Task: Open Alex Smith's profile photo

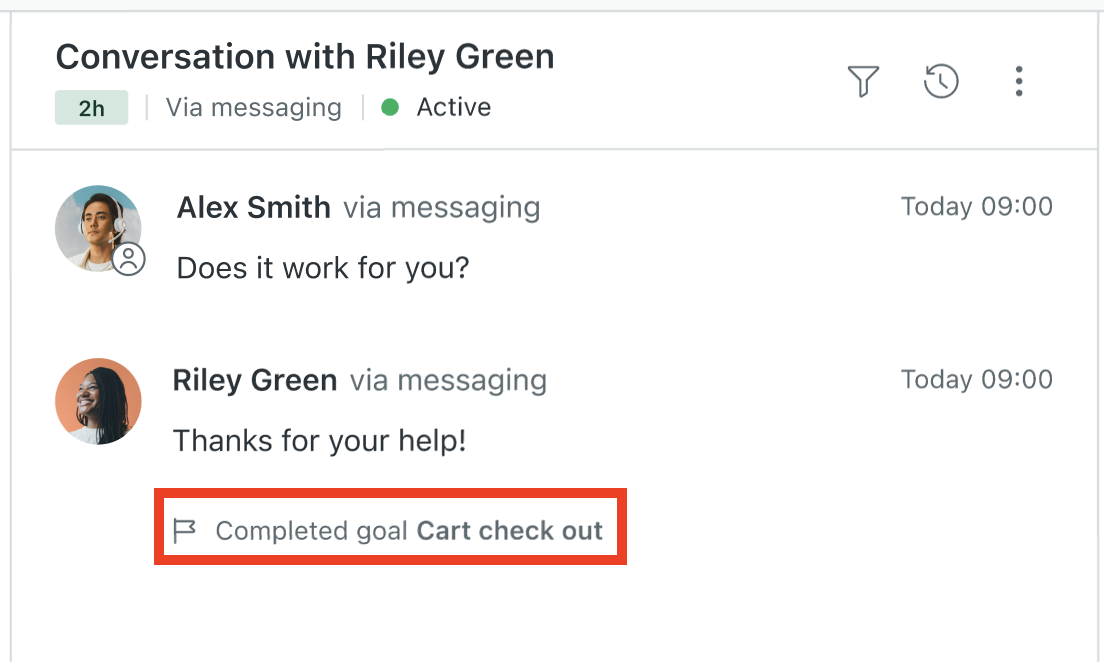Action: (95, 226)
